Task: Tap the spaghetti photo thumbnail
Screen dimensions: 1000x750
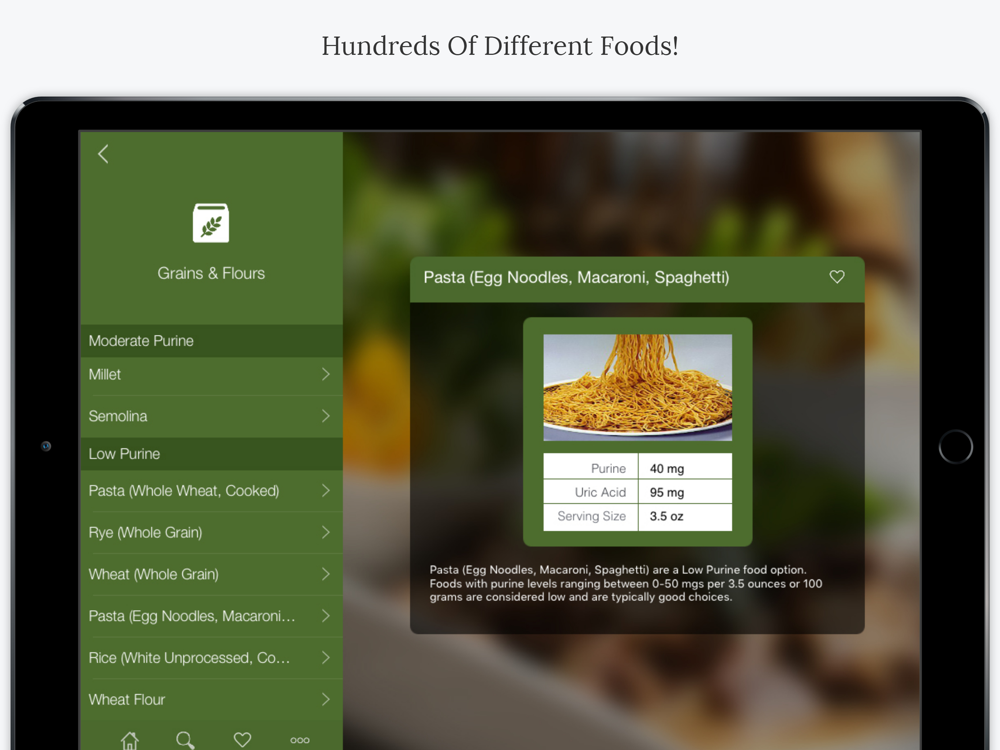Action: point(637,387)
